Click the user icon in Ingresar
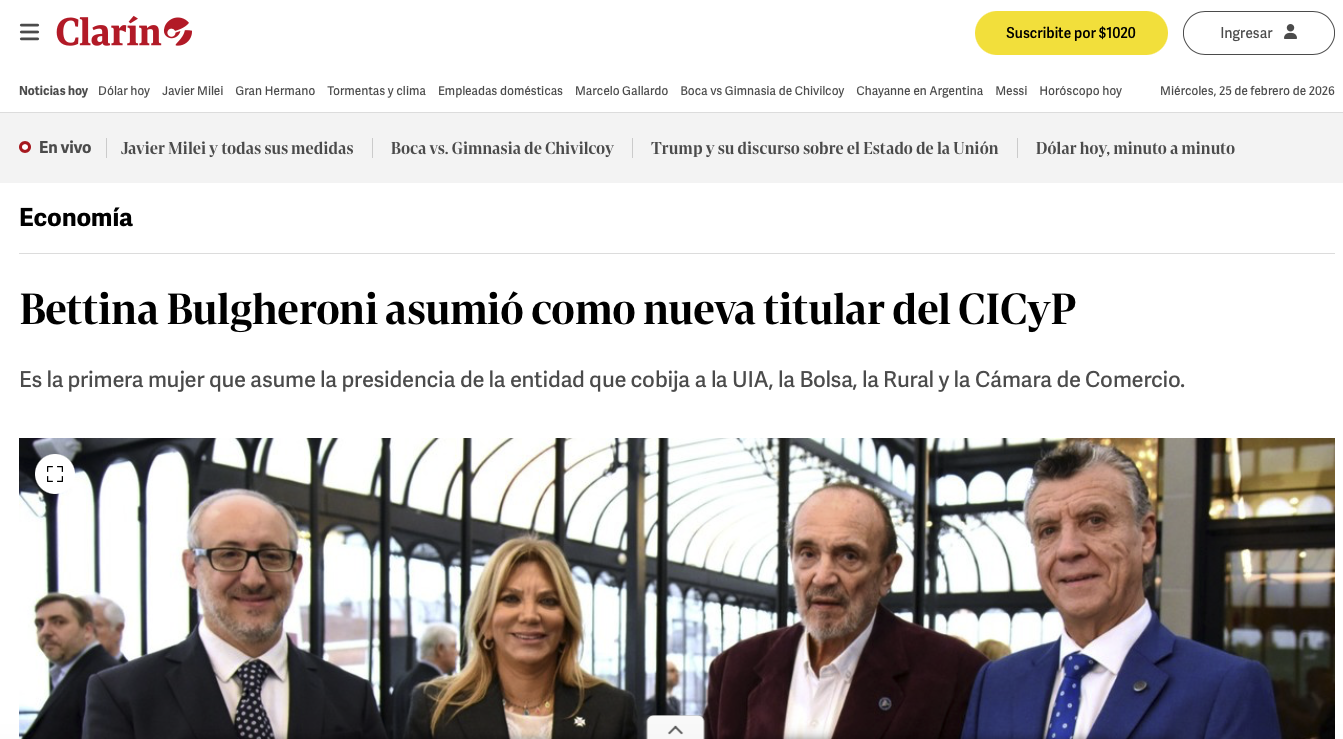The image size is (1343, 739). (x=1290, y=32)
